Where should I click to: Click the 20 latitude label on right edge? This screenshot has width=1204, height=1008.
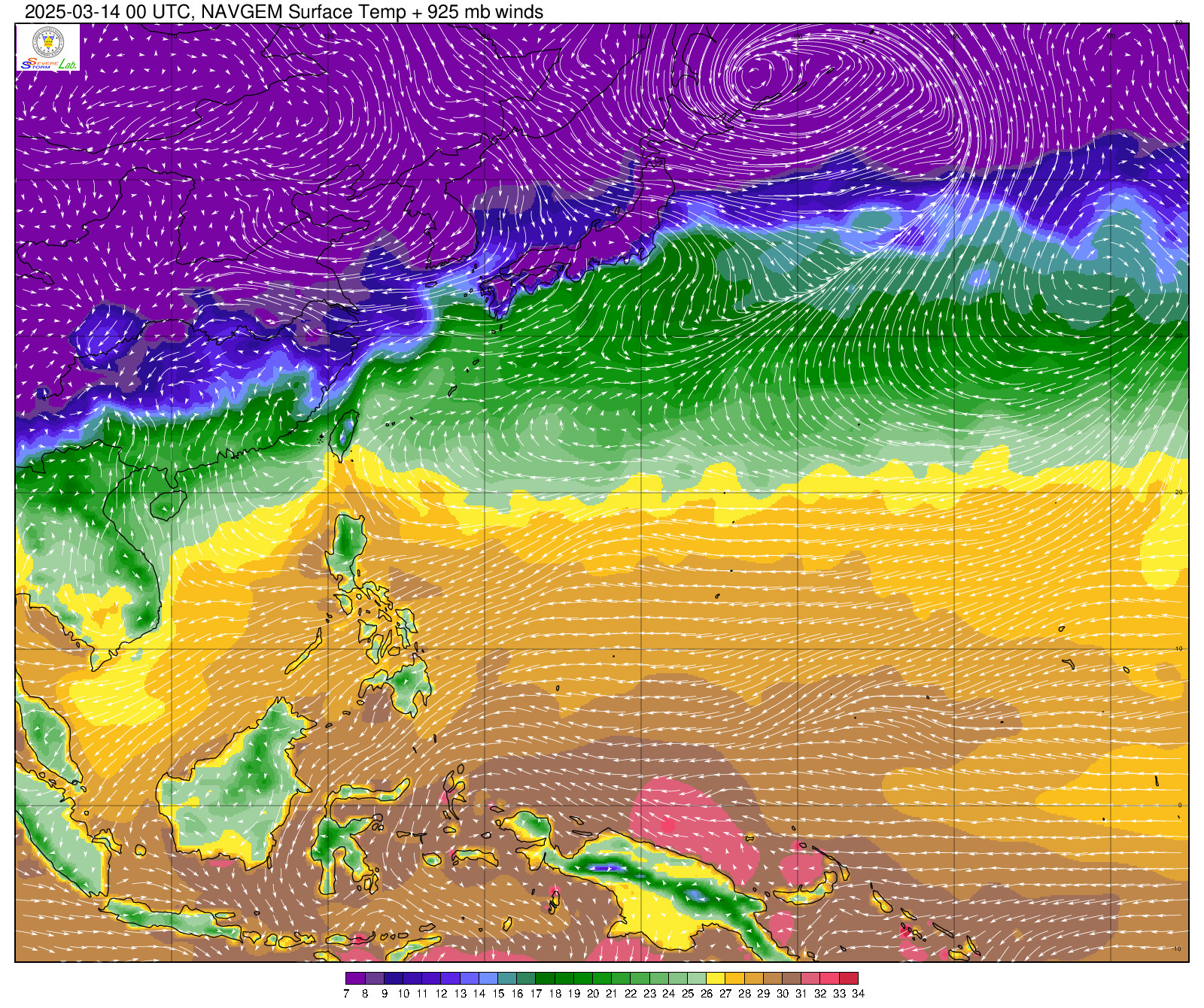1178,492
